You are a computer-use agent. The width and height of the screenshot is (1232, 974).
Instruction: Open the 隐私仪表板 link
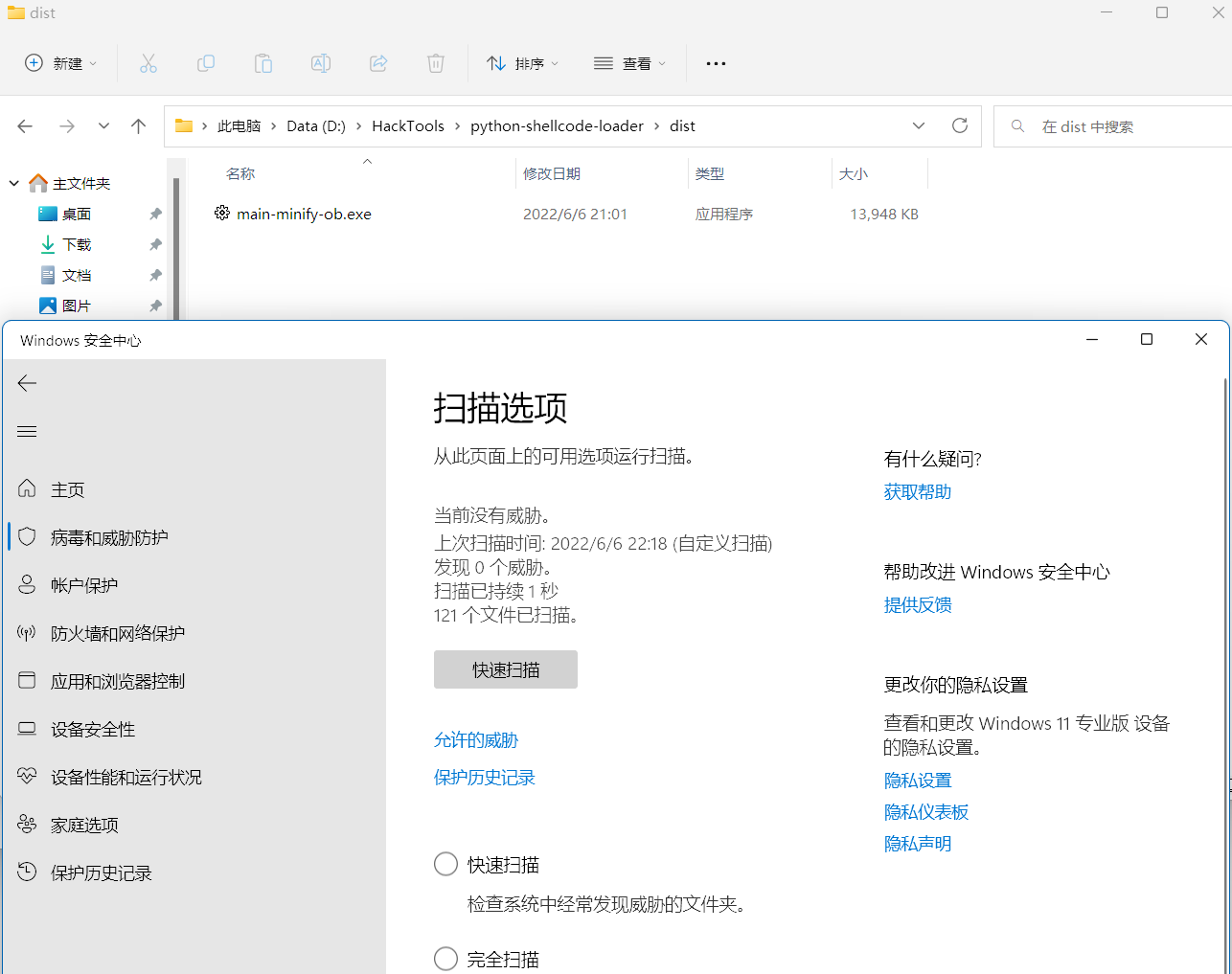(926, 813)
